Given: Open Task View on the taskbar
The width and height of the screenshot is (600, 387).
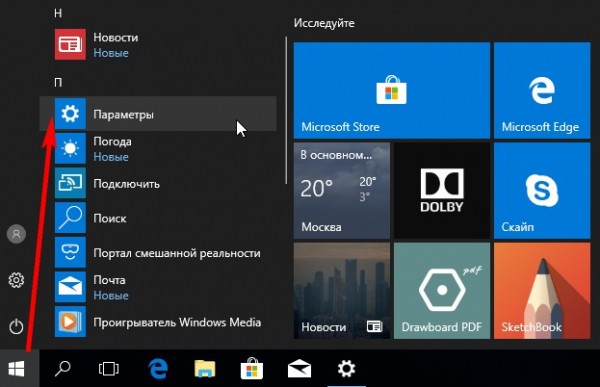Looking at the screenshot, I should (x=109, y=369).
